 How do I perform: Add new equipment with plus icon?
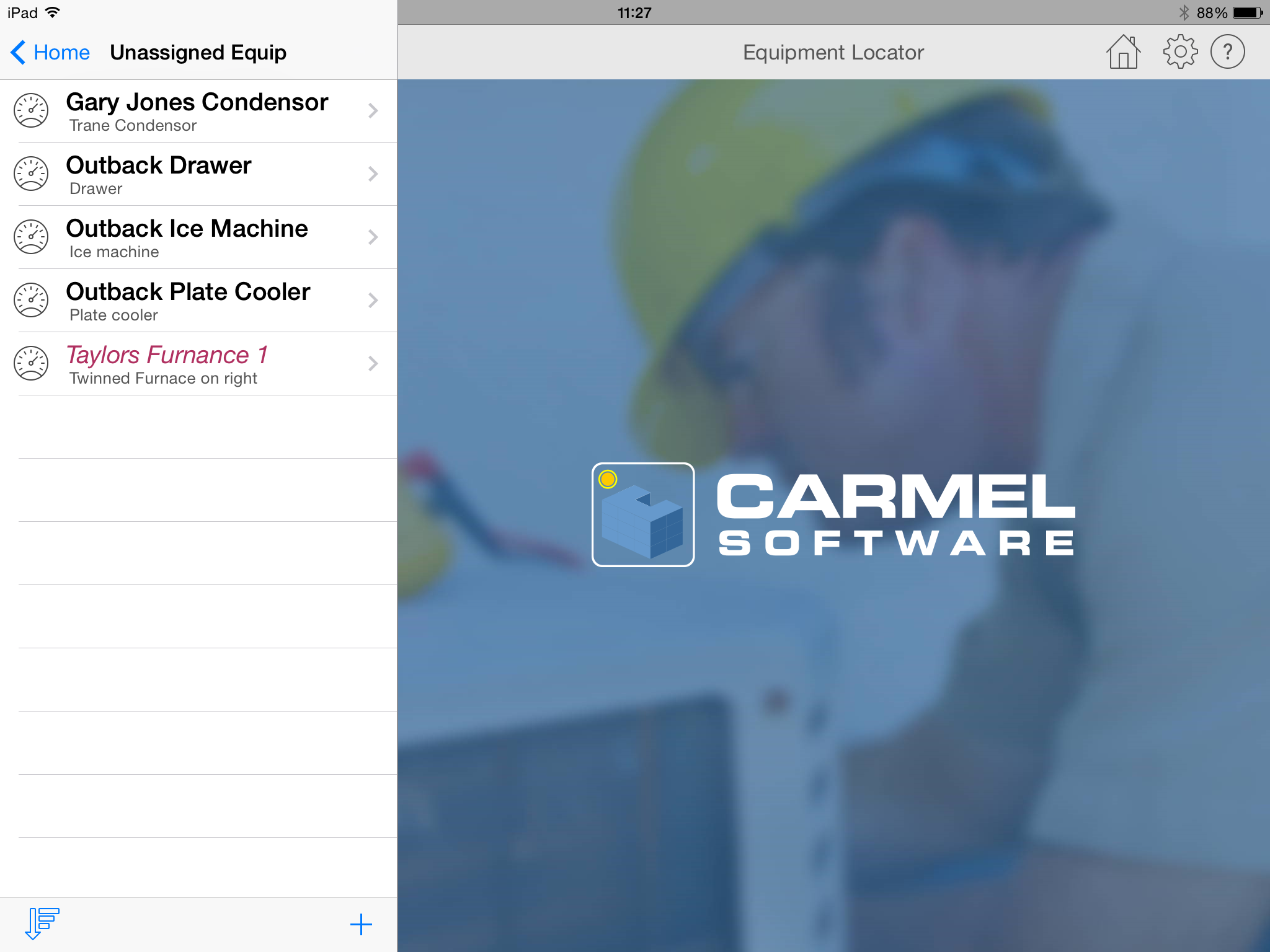click(x=361, y=925)
